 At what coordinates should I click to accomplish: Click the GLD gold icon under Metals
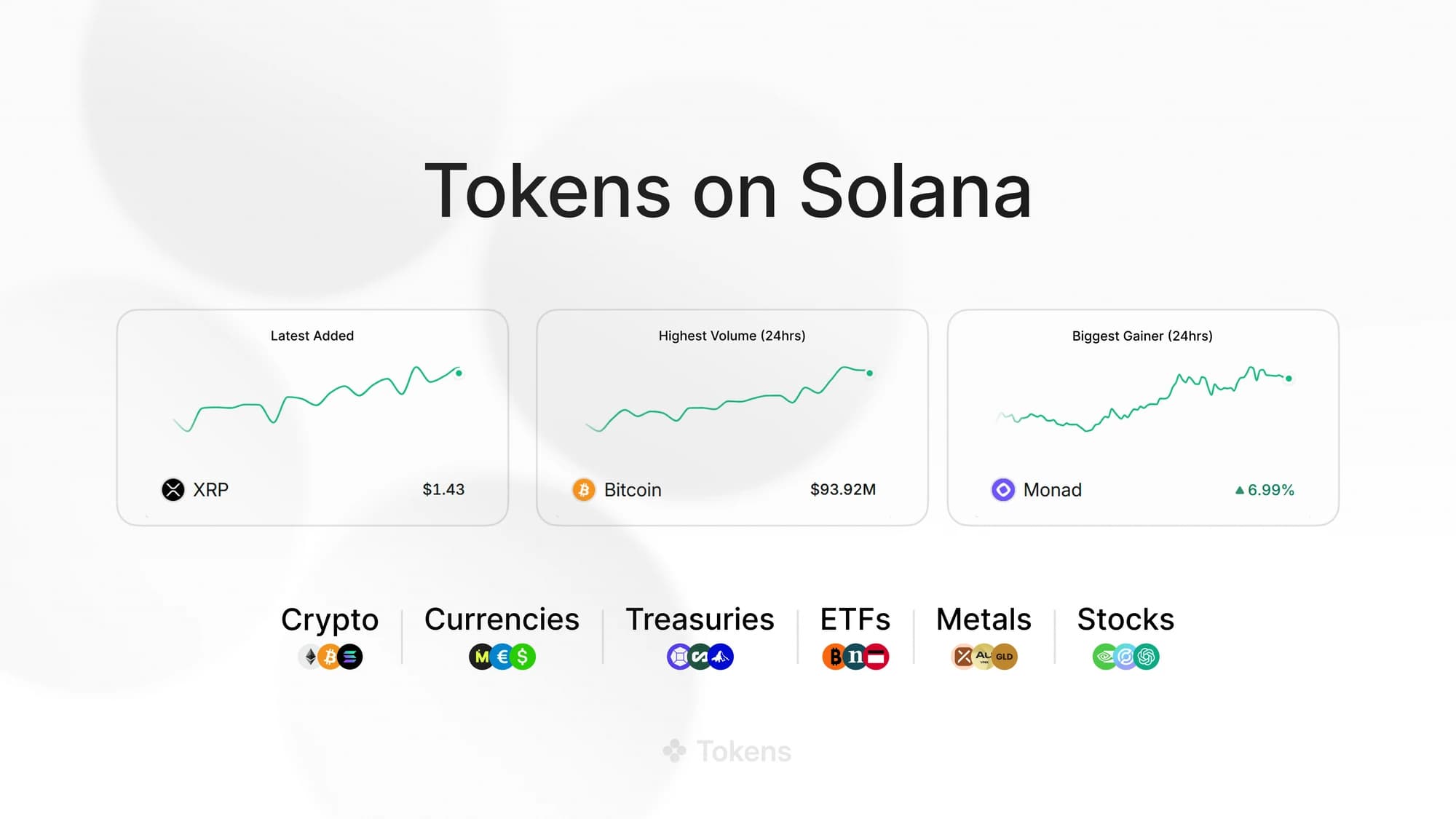coord(1005,657)
